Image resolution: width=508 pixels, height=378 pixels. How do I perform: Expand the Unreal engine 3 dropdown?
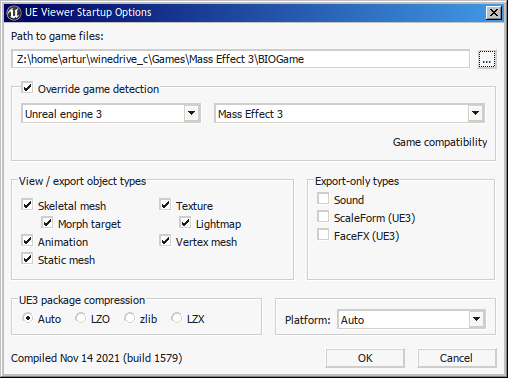point(191,113)
